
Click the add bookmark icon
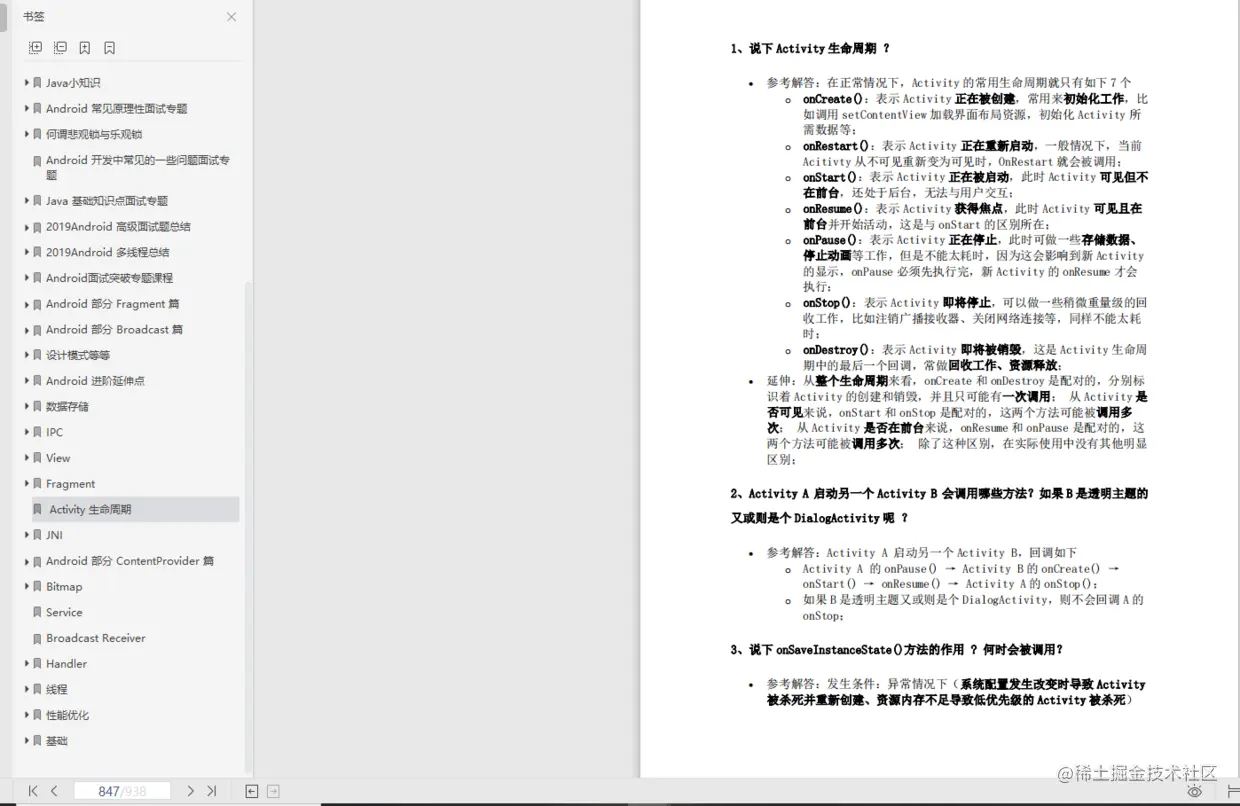[85, 48]
